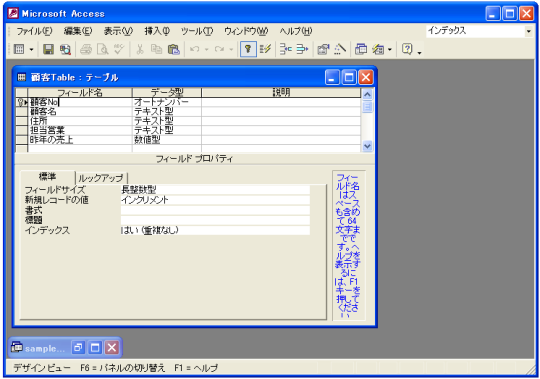Click the インデックス property value field
This screenshot has width=540, height=379.
[215, 230]
